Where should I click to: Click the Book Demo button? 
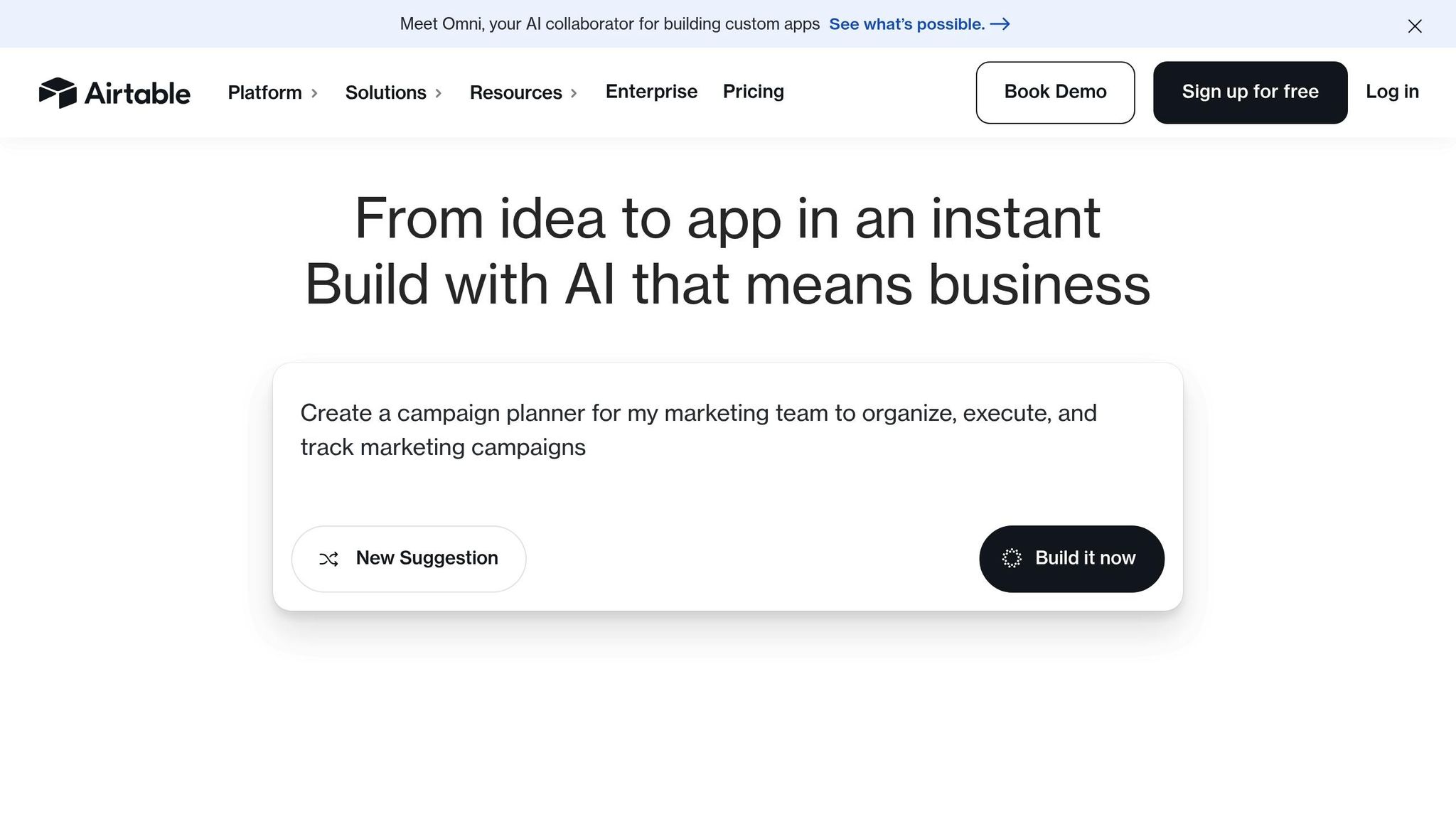[1055, 92]
